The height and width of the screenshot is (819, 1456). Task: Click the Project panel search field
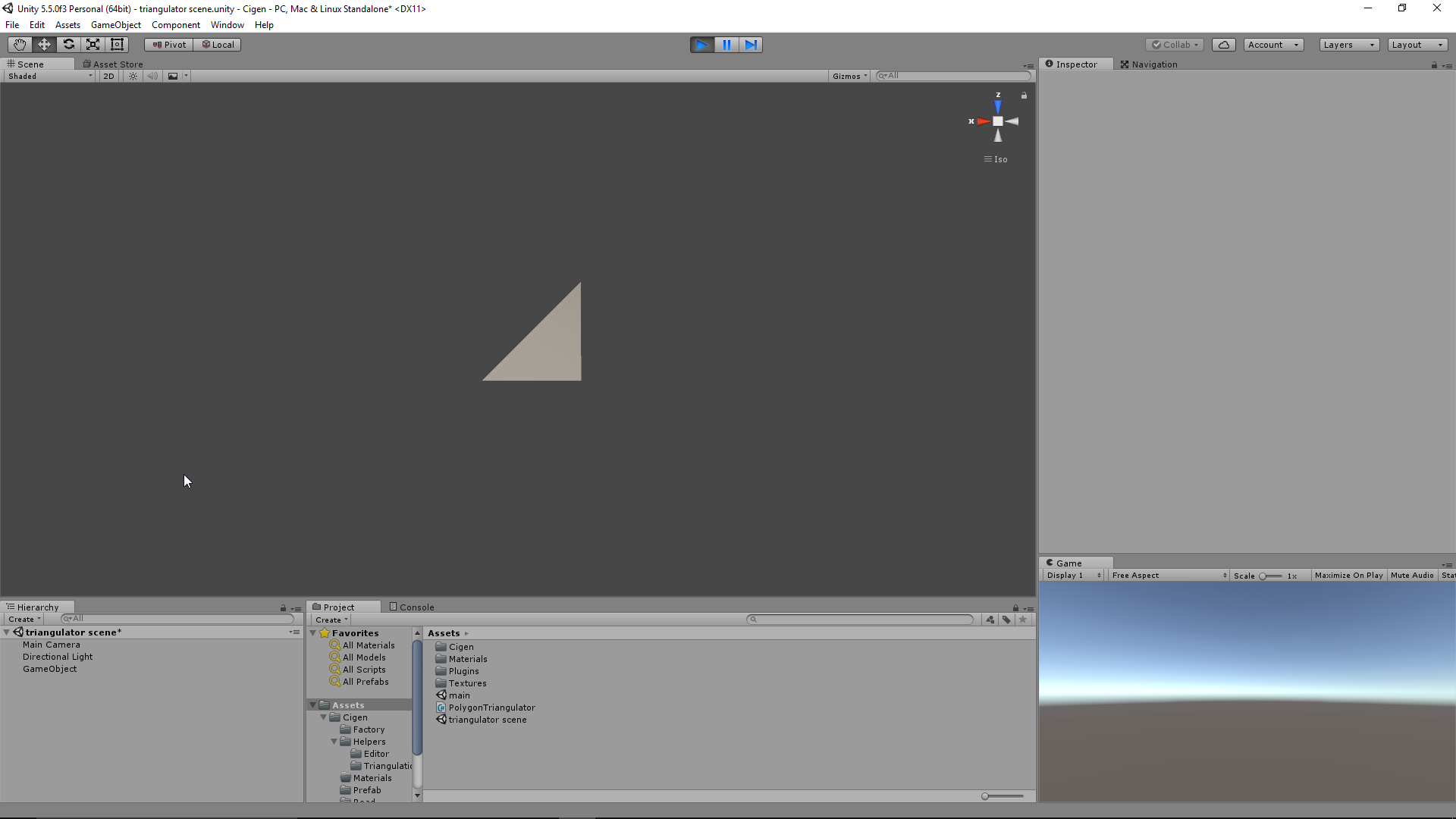[860, 620]
